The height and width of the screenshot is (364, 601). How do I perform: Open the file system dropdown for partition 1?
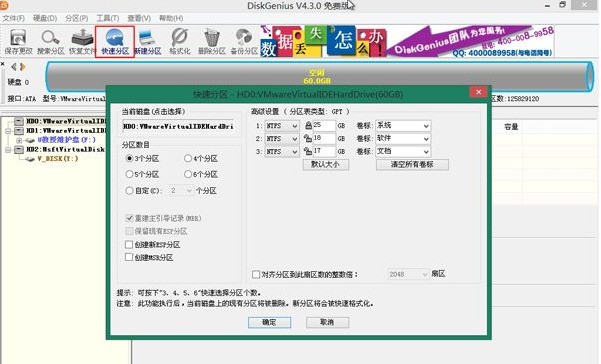[282, 126]
